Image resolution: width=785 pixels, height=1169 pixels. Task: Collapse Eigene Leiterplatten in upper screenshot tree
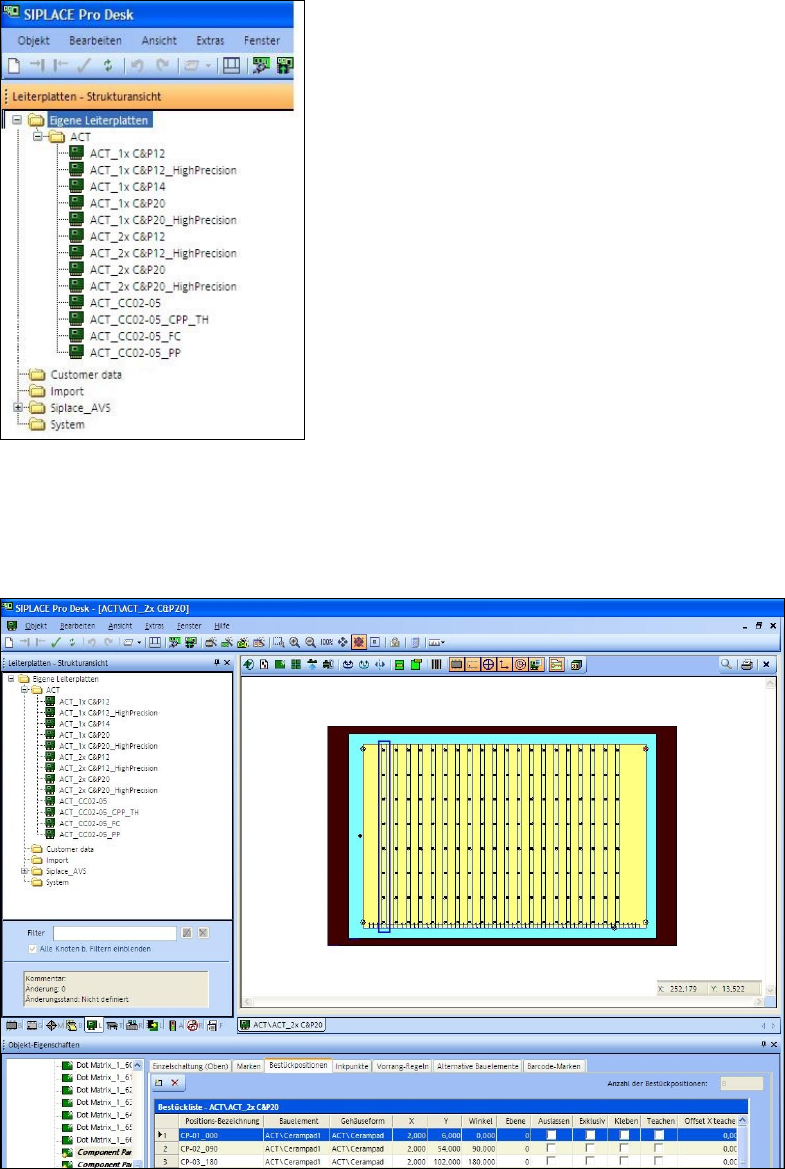pos(17,119)
